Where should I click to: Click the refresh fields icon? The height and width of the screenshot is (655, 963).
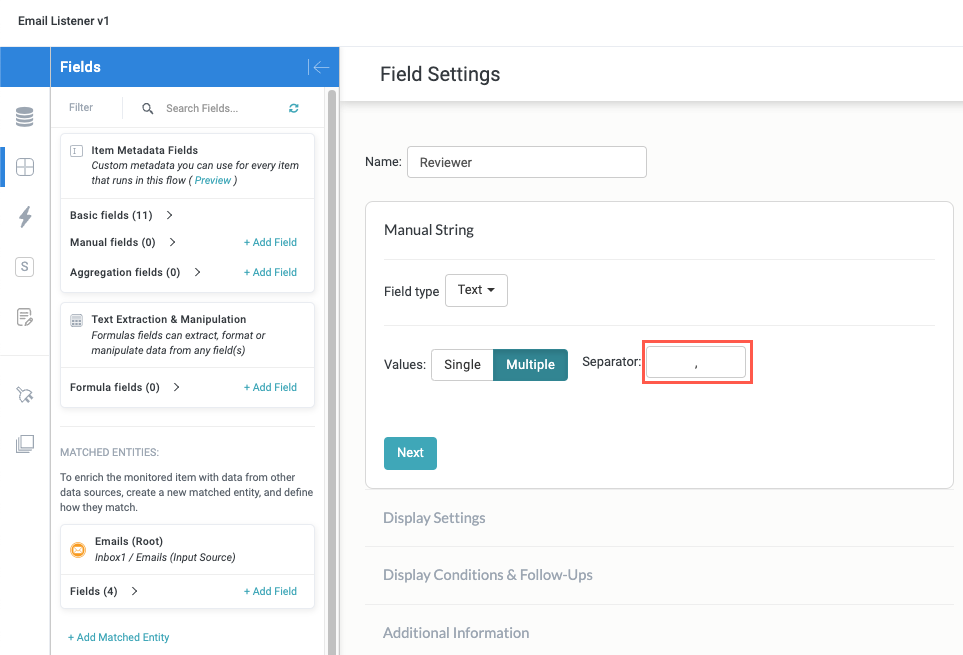pos(294,108)
